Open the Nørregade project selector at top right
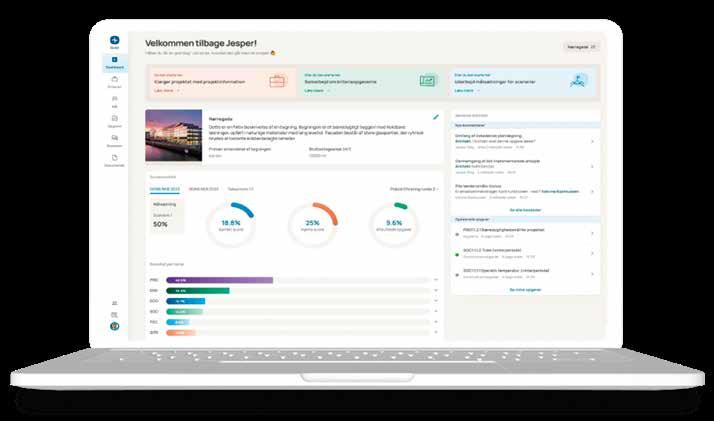Viewport: 714px width, 421px height. click(x=581, y=47)
